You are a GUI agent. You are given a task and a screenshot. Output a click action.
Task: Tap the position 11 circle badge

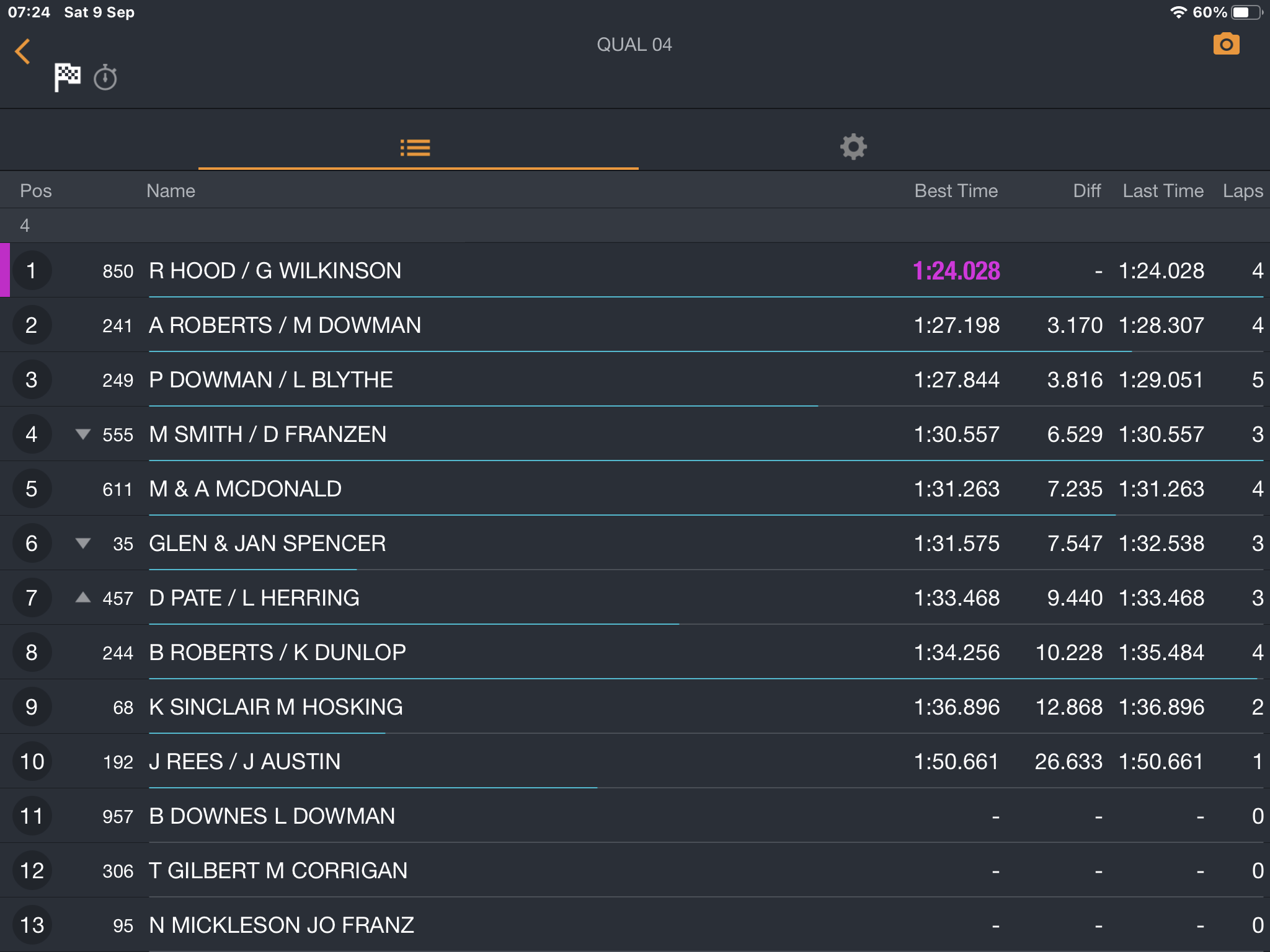[x=32, y=816]
